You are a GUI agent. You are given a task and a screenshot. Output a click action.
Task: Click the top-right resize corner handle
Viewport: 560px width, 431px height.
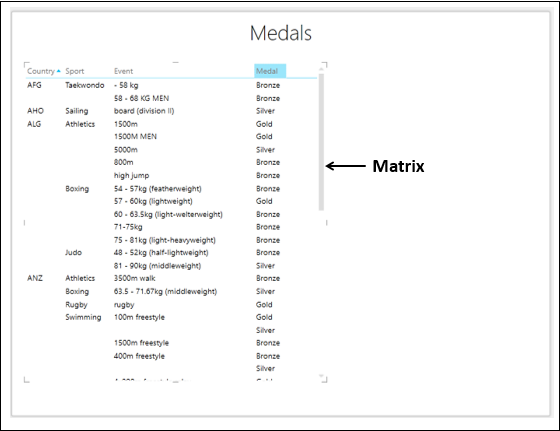324,65
